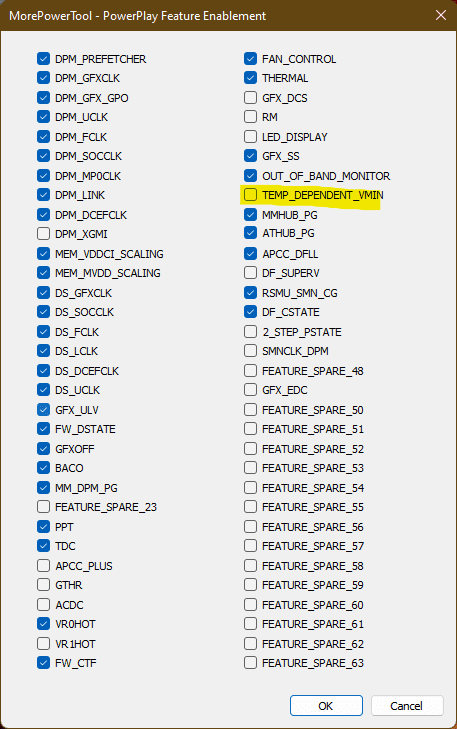This screenshot has width=457, height=729.
Task: Disable DS_GFXCLK deep sleep
Action: [x=43, y=293]
